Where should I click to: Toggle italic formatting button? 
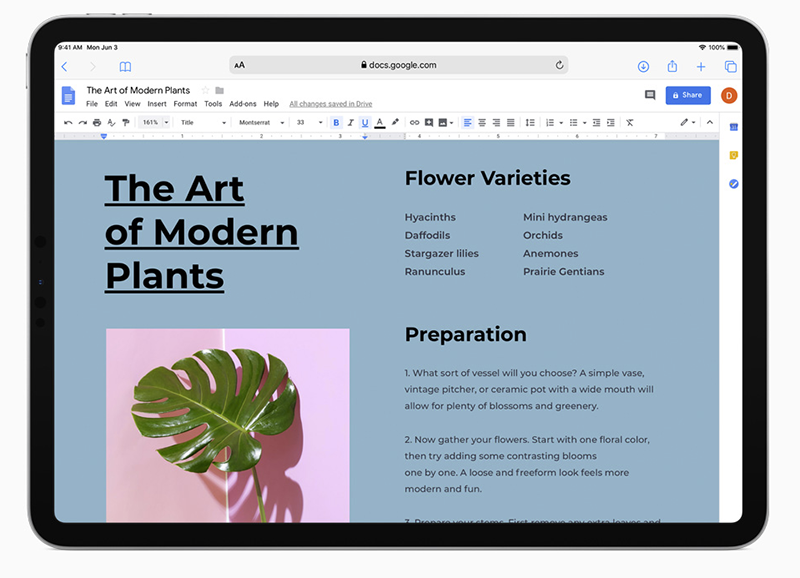pyautogui.click(x=351, y=122)
